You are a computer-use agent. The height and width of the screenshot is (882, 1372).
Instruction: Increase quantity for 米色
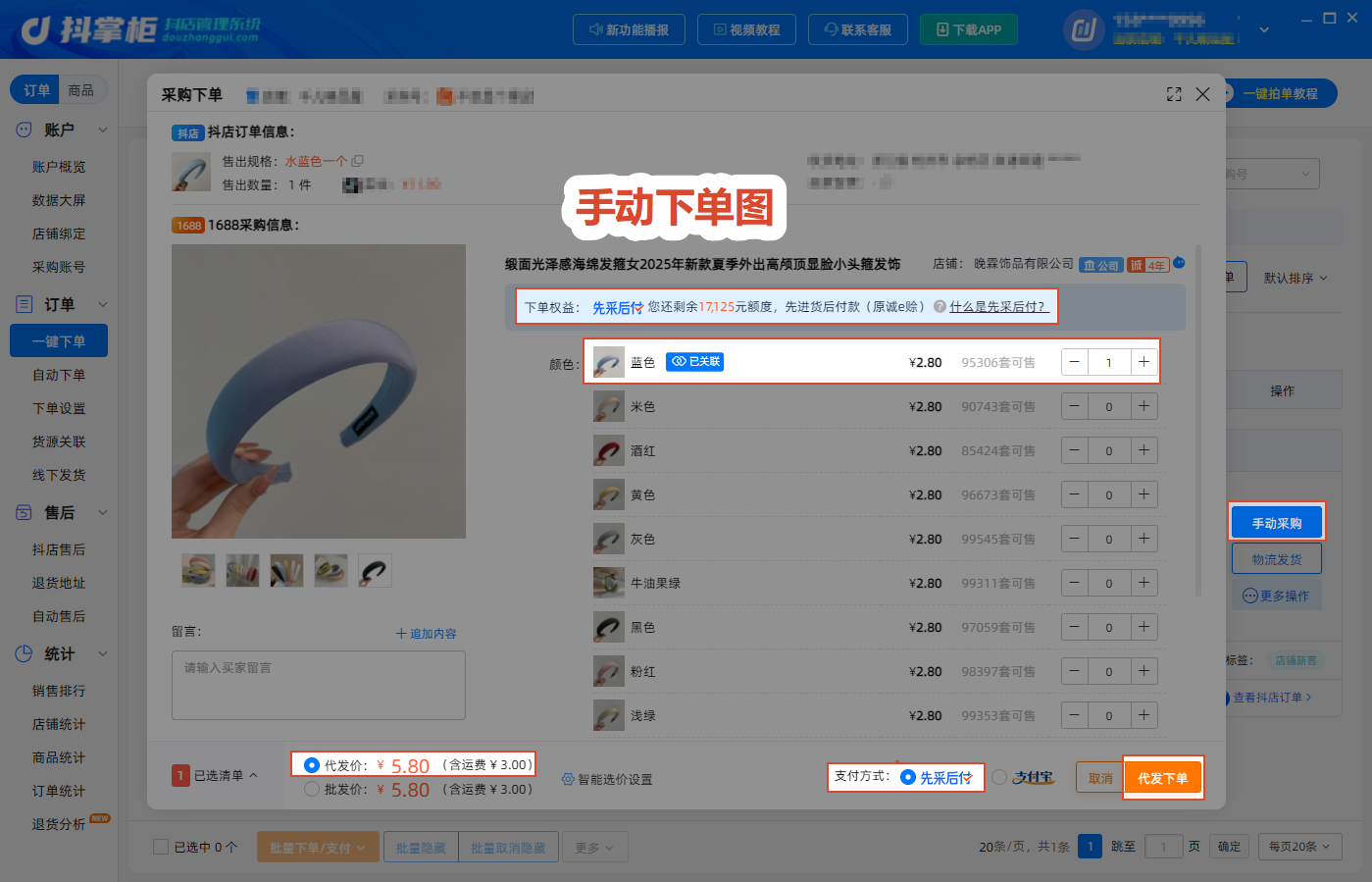[1143, 406]
